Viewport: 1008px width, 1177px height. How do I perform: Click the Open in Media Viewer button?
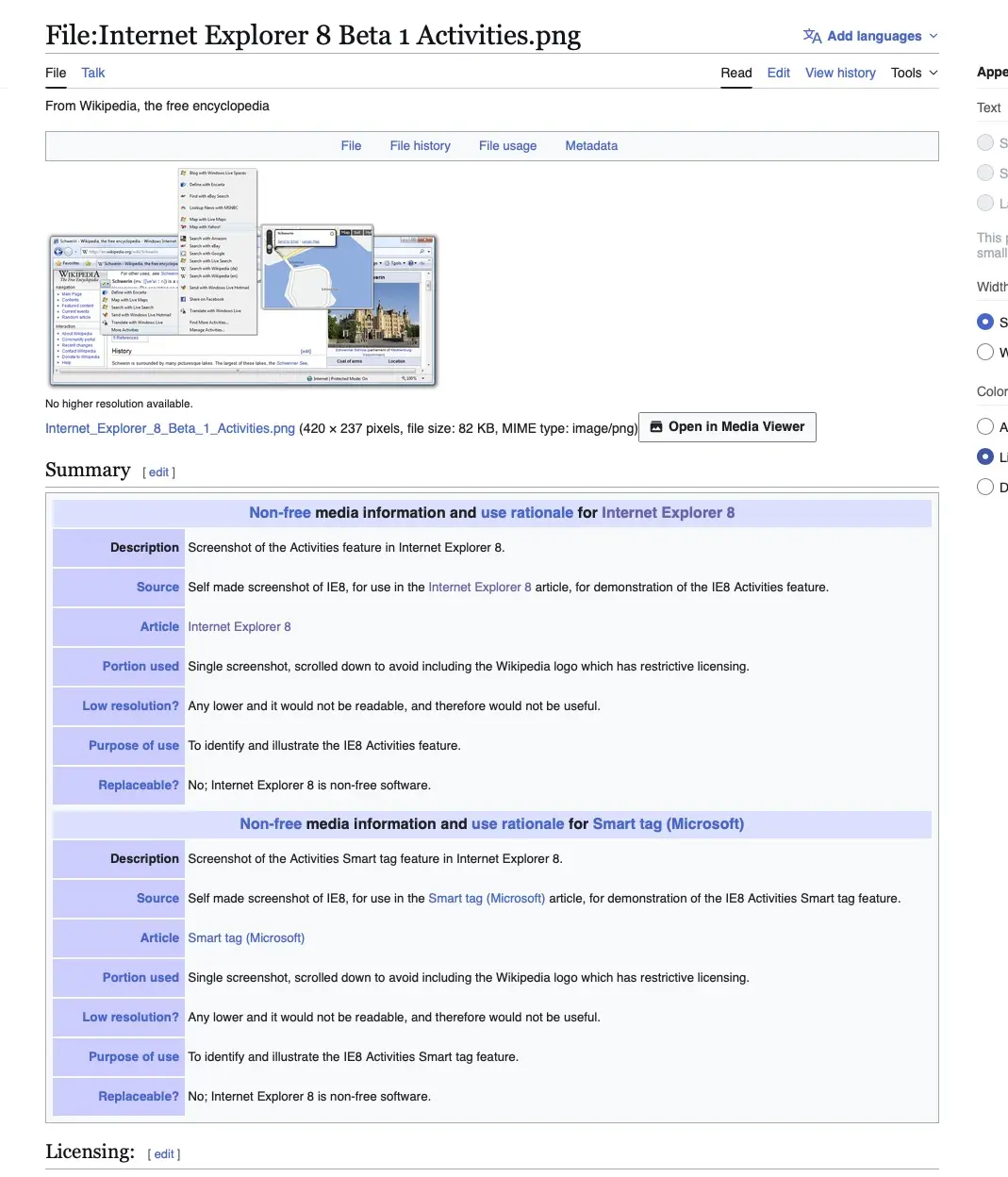tap(727, 427)
